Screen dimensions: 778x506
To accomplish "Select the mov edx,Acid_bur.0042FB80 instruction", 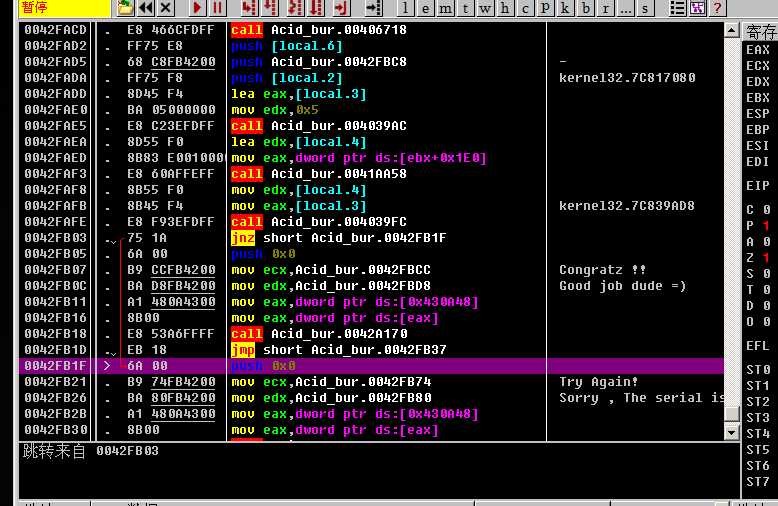I will coord(331,398).
